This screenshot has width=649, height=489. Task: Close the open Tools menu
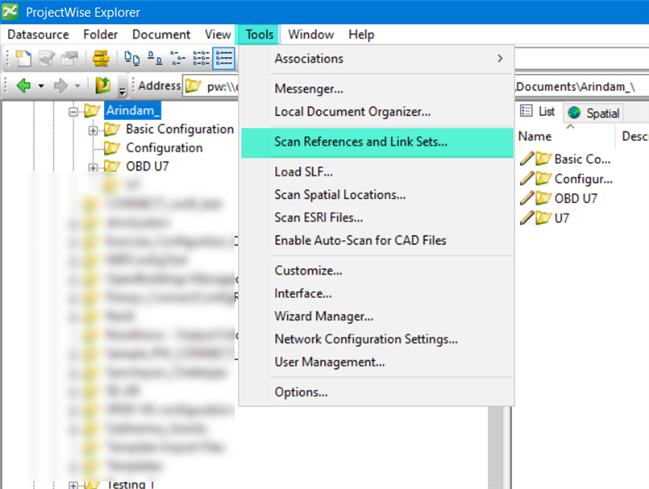pyautogui.click(x=259, y=34)
